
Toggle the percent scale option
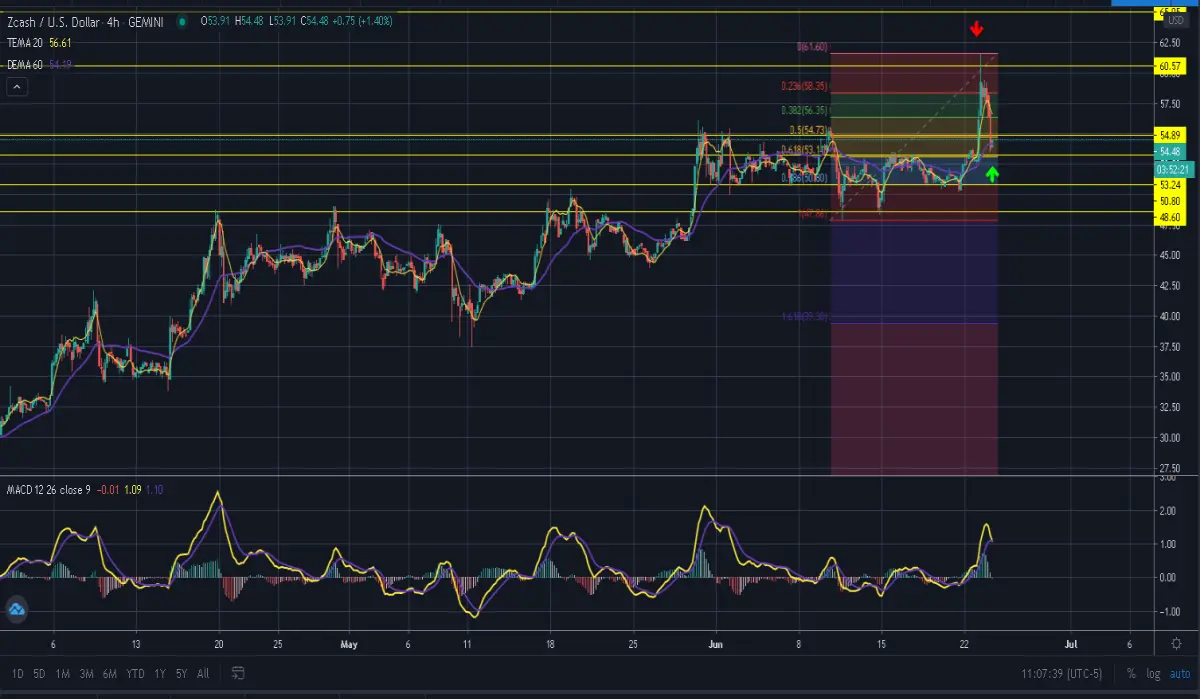(x=1131, y=673)
